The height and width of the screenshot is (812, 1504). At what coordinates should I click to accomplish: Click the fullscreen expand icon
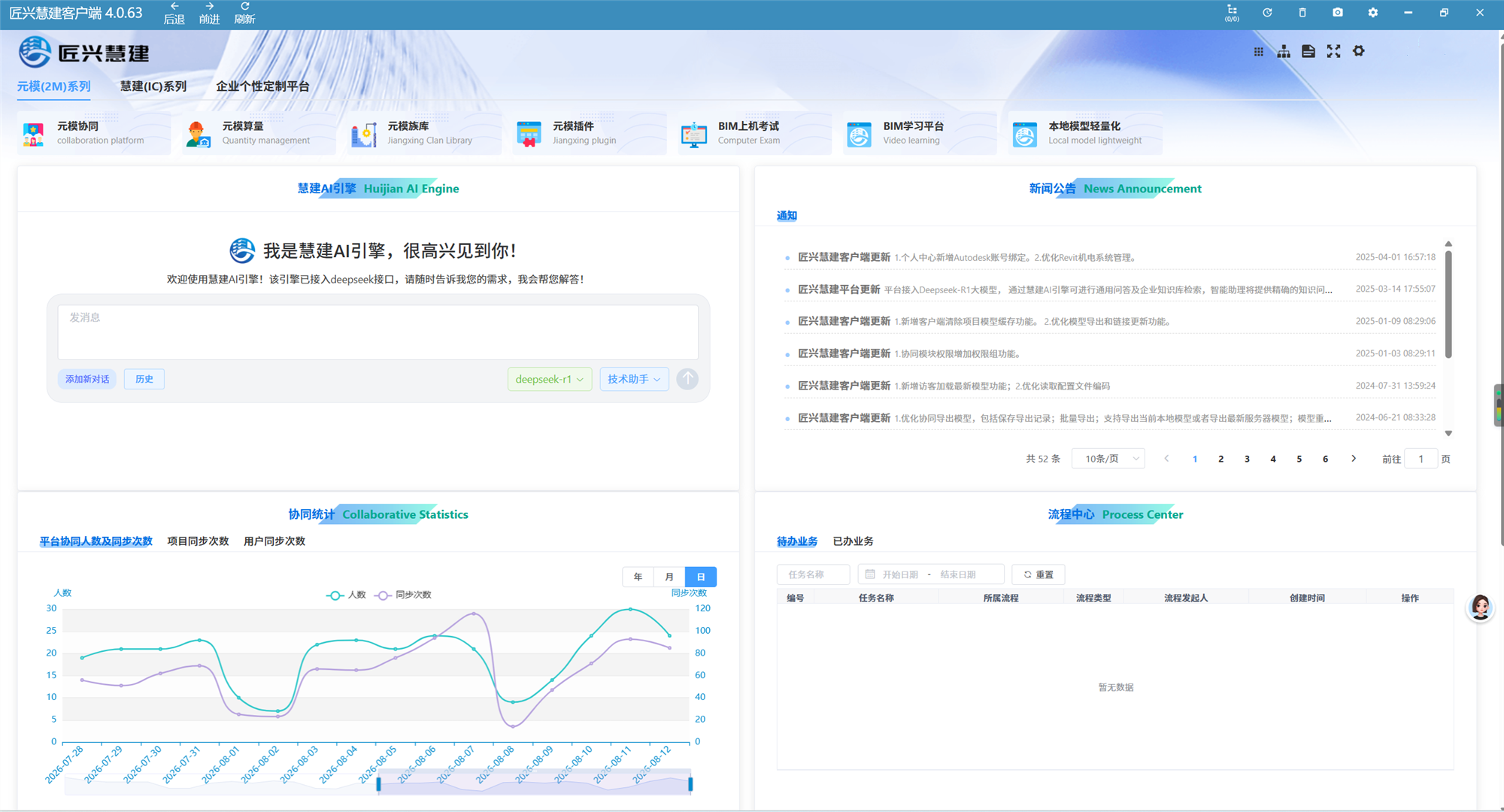[x=1333, y=51]
